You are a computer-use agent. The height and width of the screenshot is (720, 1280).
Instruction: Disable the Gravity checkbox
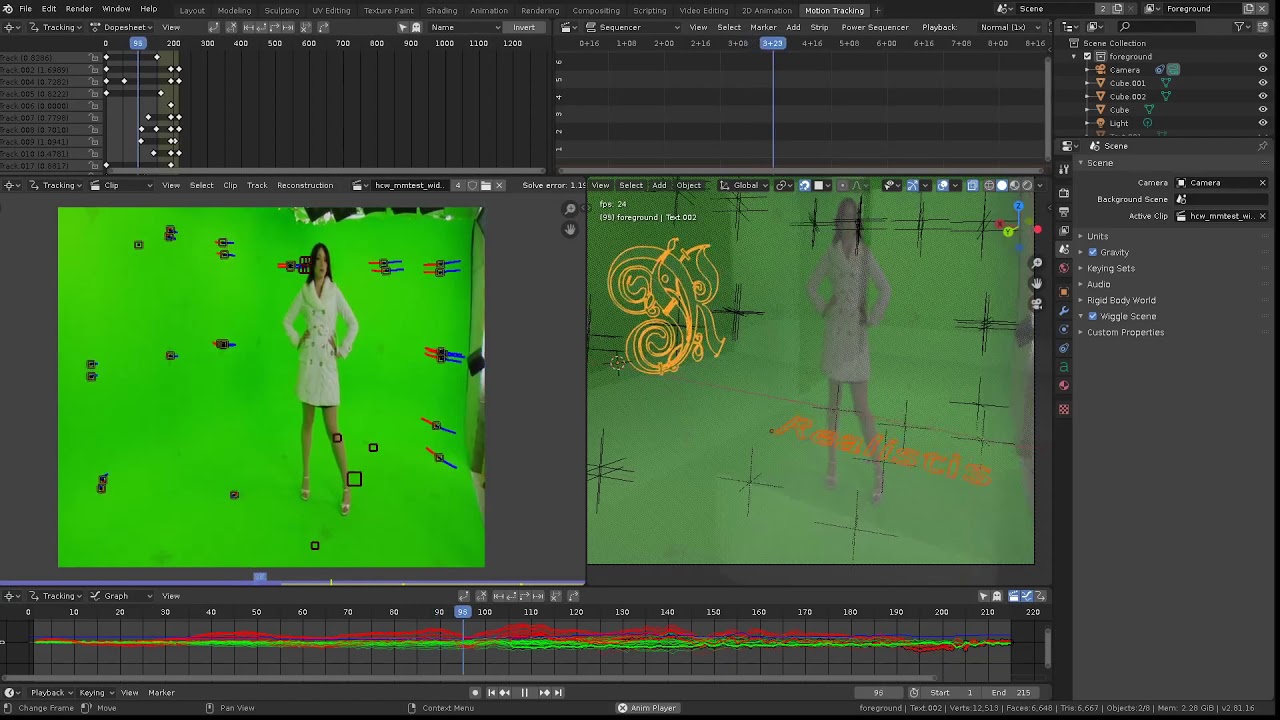click(x=1093, y=252)
